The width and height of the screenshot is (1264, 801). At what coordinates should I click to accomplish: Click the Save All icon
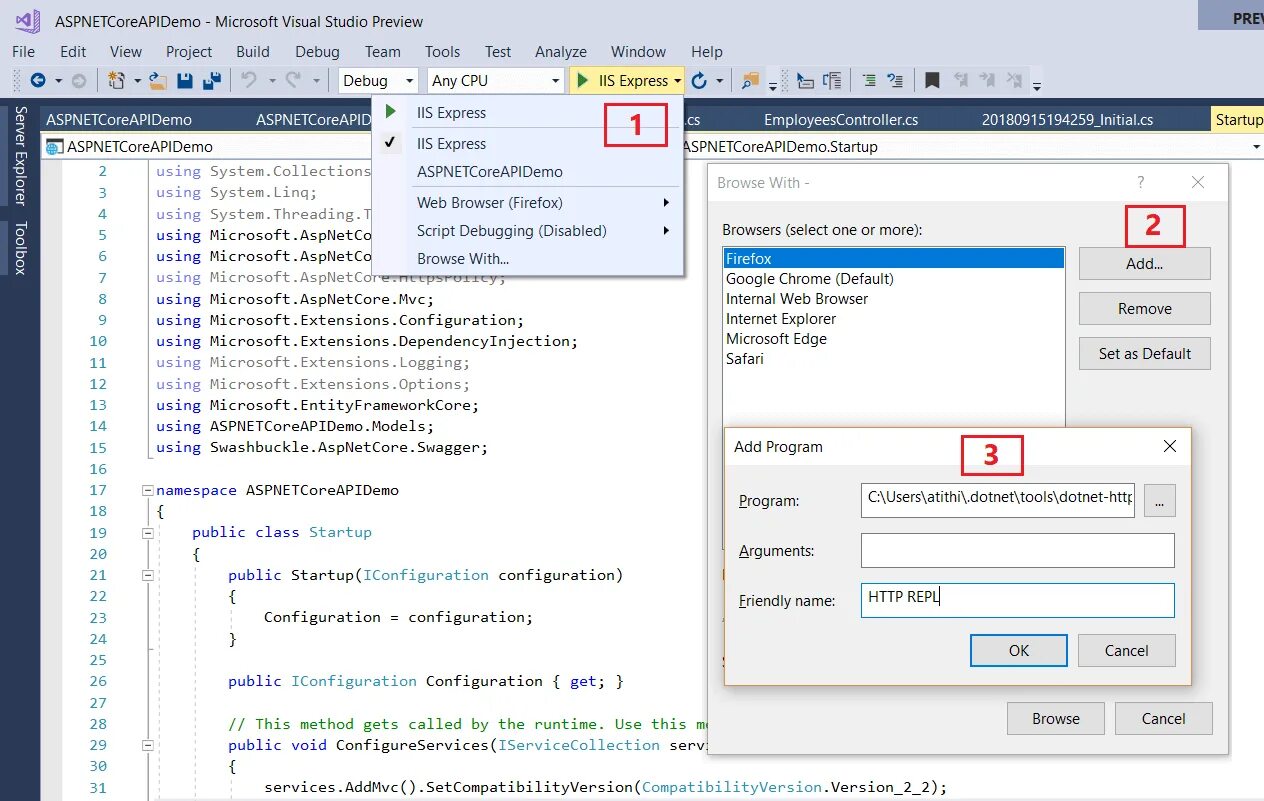pos(211,81)
